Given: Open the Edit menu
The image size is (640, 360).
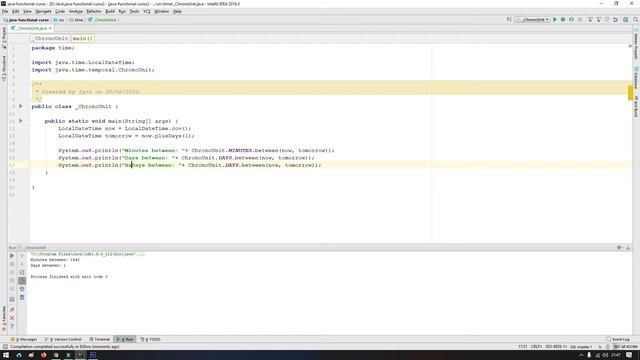Looking at the screenshot, I should pyautogui.click(x=16, y=11).
